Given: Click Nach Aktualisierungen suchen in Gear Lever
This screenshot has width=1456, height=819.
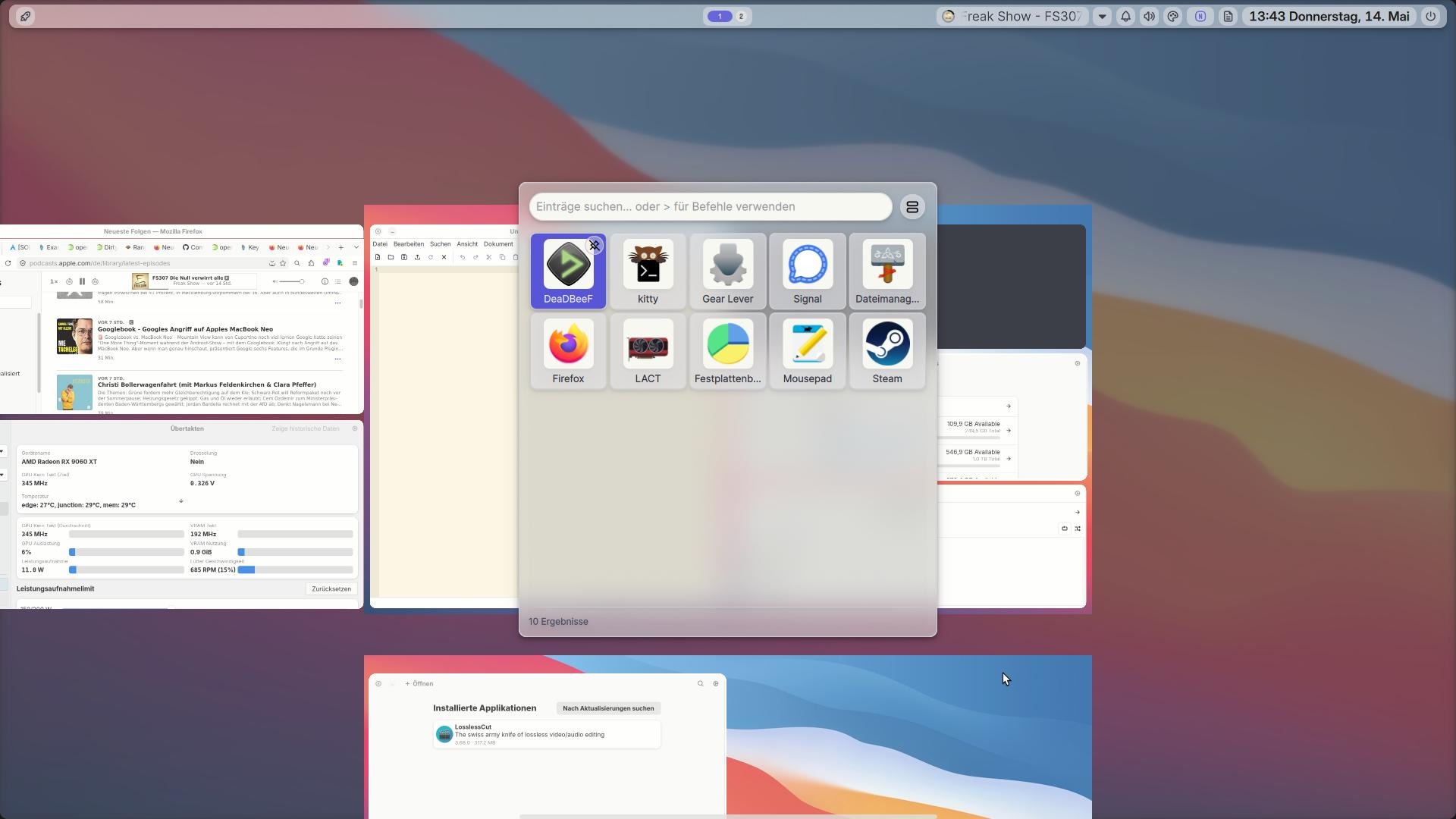Looking at the screenshot, I should (608, 708).
